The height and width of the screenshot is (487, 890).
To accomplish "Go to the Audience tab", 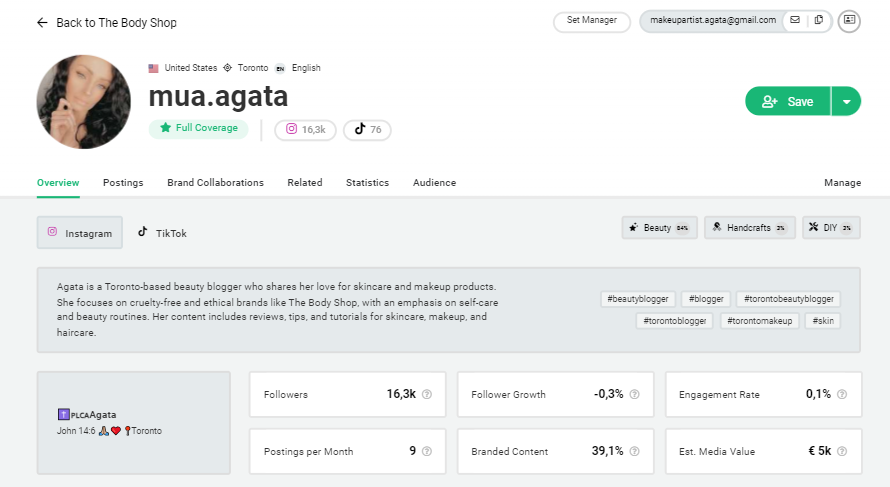I will coord(434,183).
